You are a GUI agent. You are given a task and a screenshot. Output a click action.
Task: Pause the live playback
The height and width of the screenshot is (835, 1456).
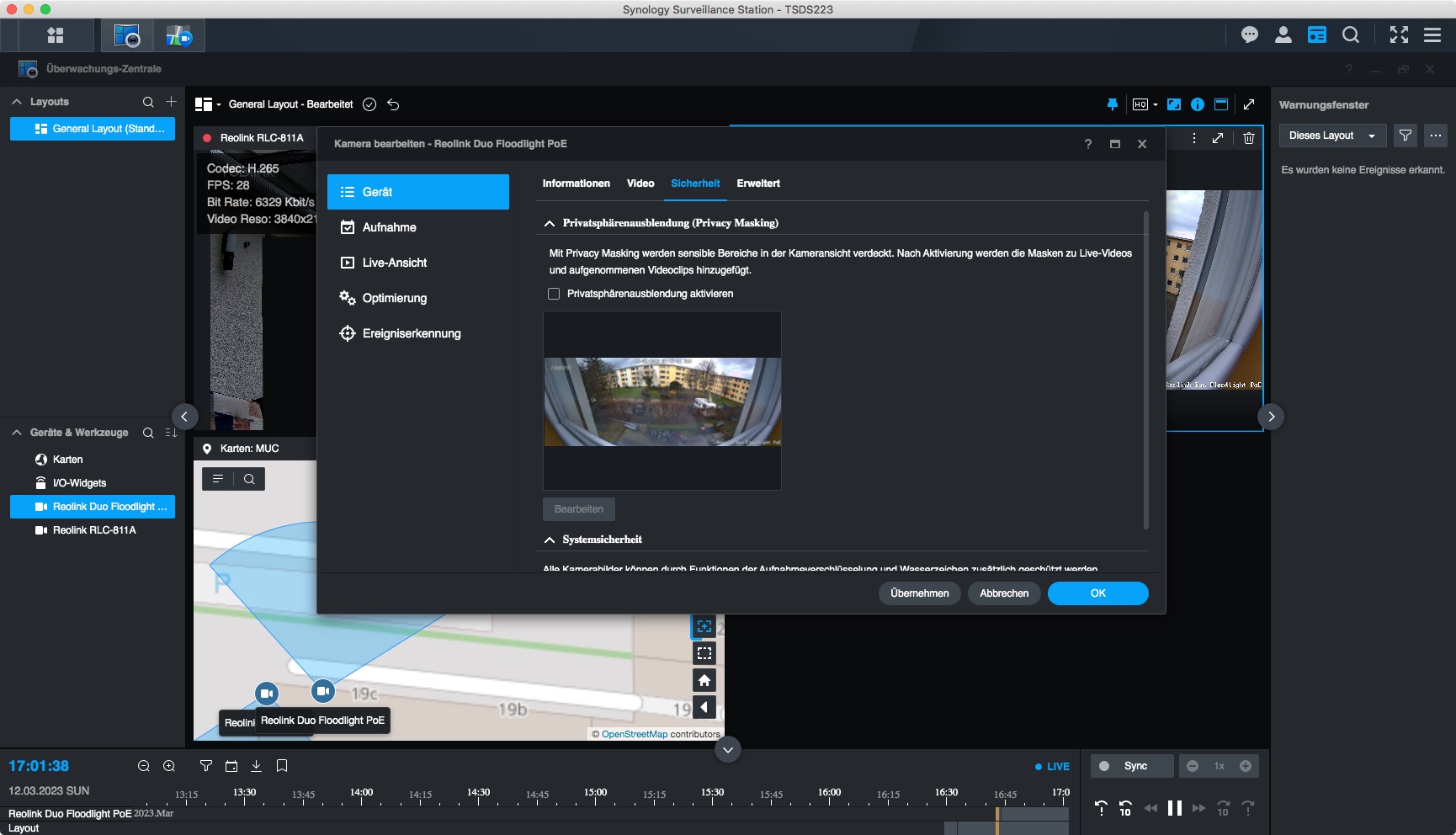tap(1175, 809)
